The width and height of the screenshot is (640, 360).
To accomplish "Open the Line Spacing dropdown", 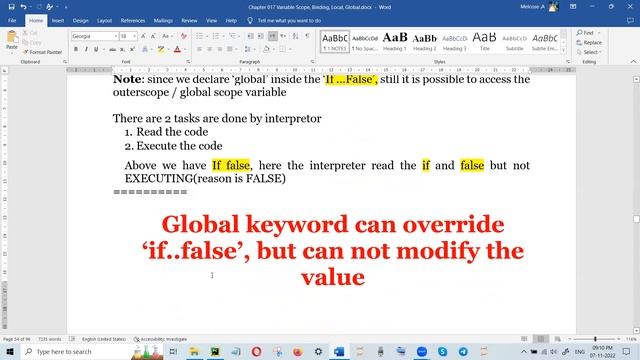I will pyautogui.click(x=249, y=49).
